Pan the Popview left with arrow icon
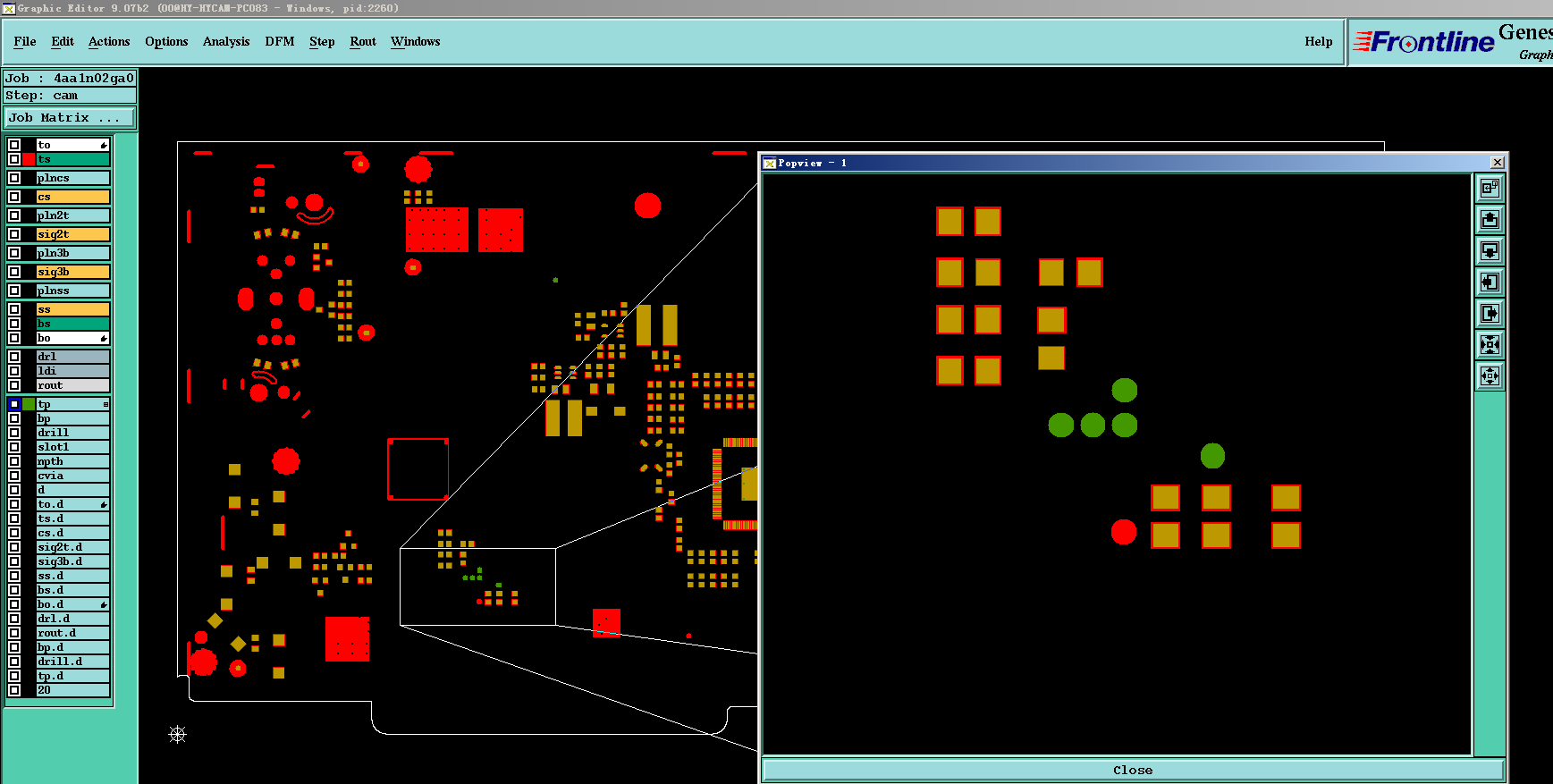The image size is (1553, 784). coord(1490,282)
